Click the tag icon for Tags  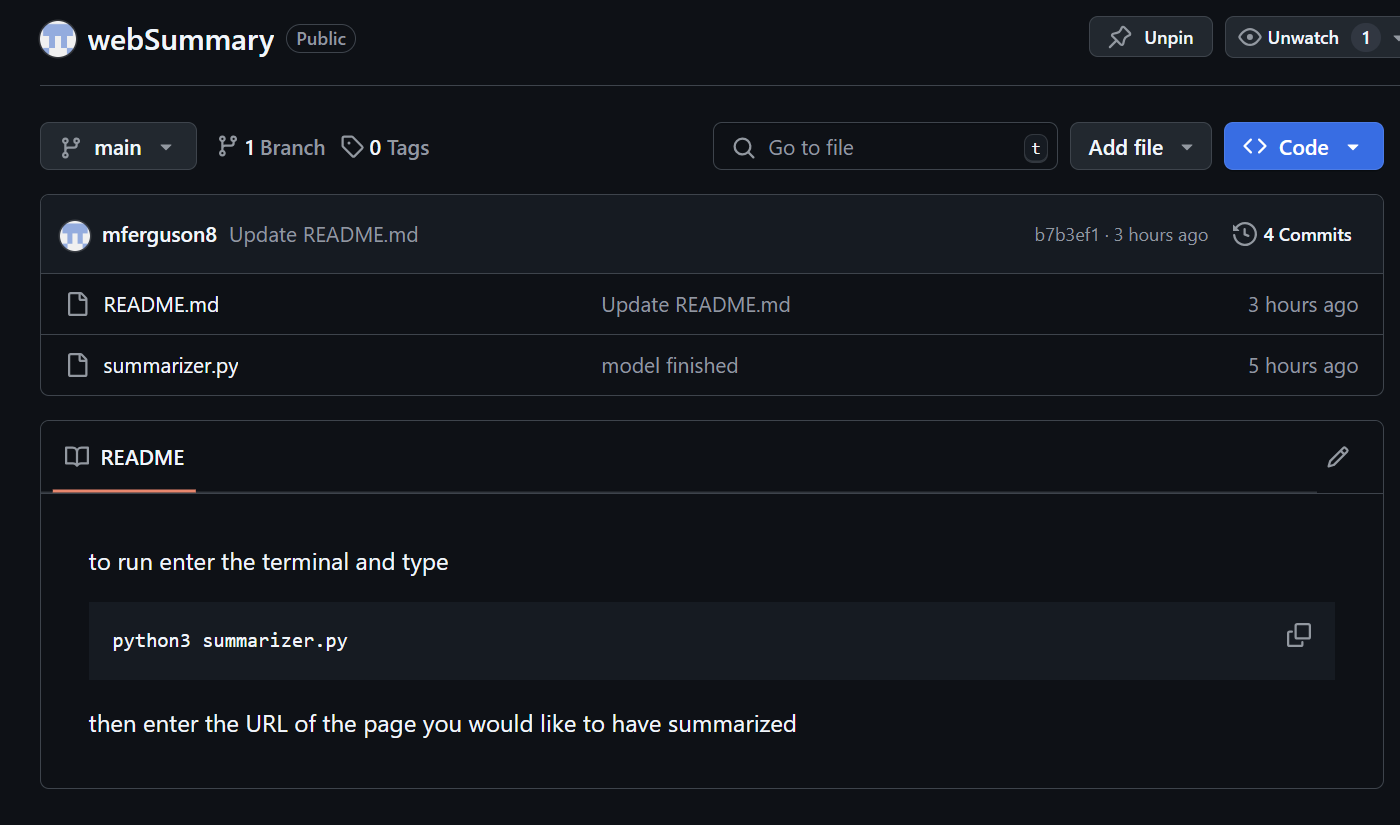coord(352,147)
